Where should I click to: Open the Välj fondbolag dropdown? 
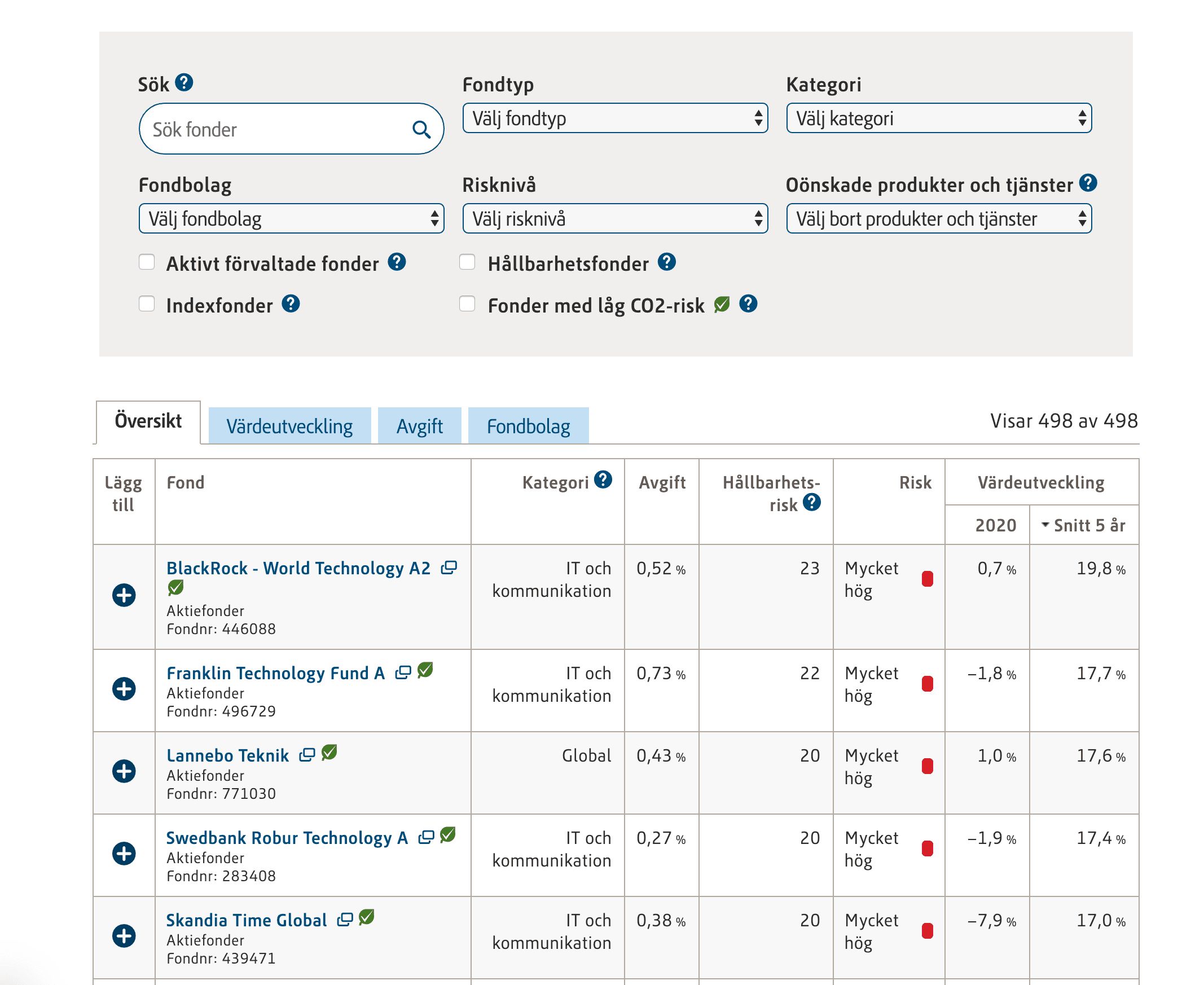point(292,218)
